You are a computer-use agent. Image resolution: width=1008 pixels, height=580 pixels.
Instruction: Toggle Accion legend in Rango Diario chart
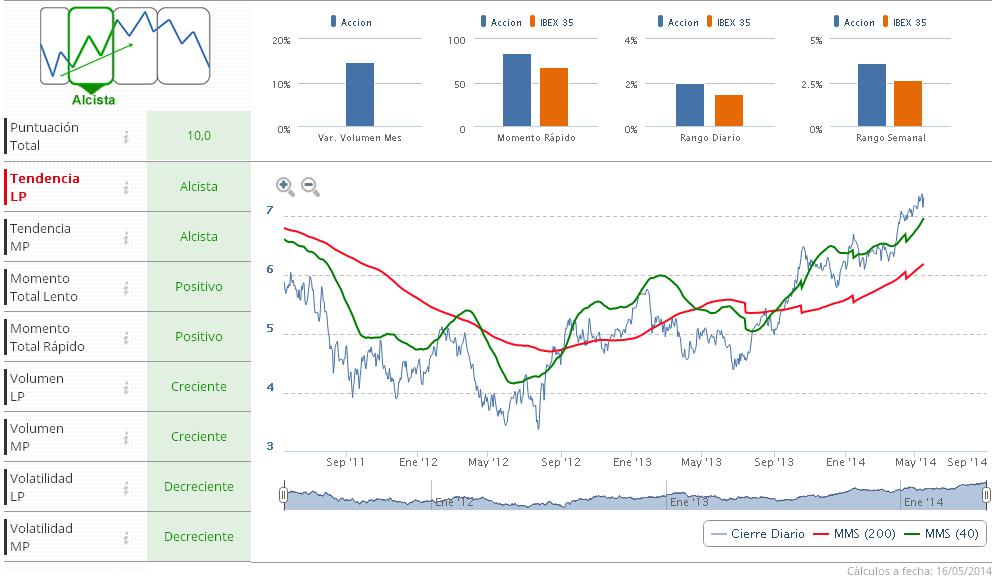tap(678, 22)
